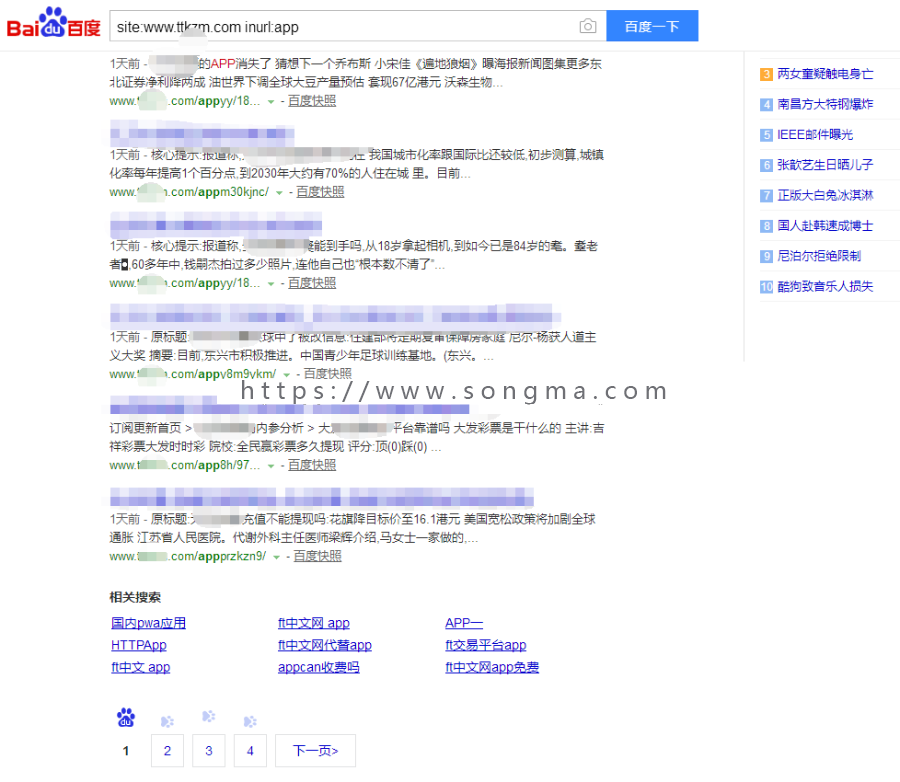Screen dimensions: 900x782
Task: Expand arrow next to app8h/97 URL
Action: click(x=271, y=466)
